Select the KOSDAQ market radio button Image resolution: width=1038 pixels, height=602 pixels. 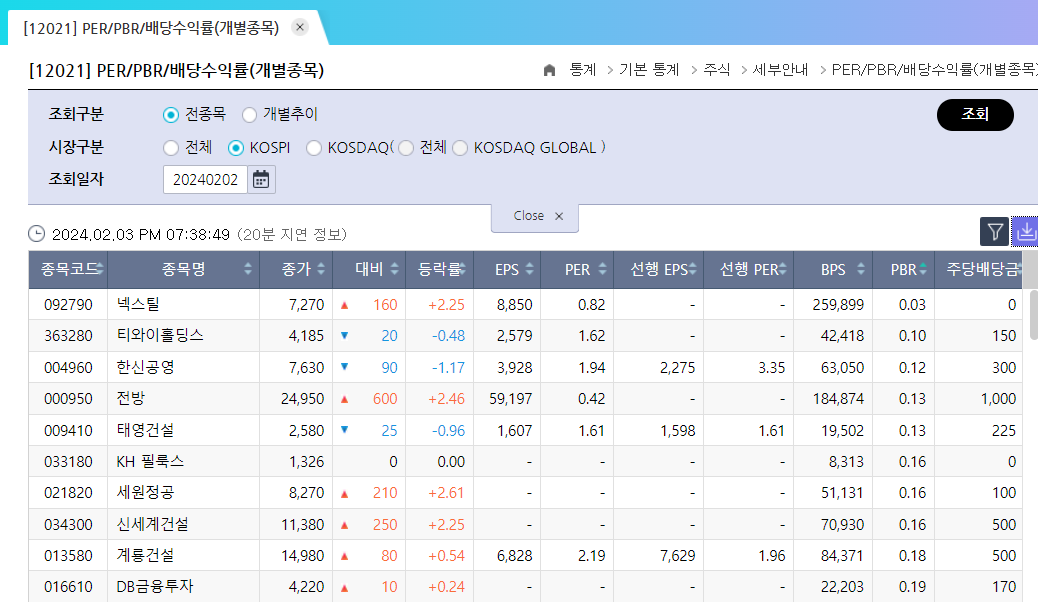coord(314,148)
